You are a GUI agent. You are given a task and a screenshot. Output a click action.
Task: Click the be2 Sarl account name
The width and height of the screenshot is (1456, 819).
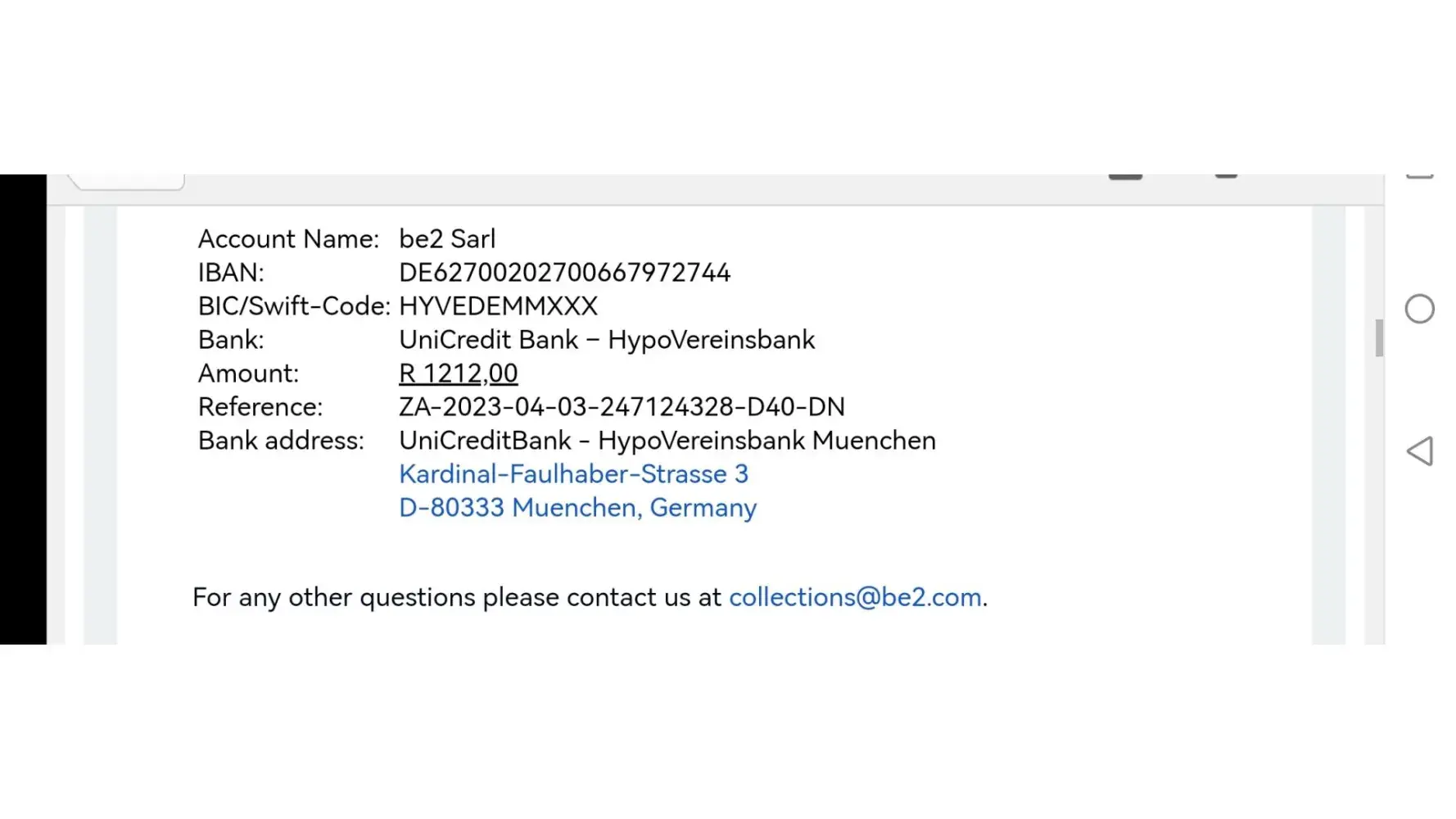pyautogui.click(x=447, y=239)
